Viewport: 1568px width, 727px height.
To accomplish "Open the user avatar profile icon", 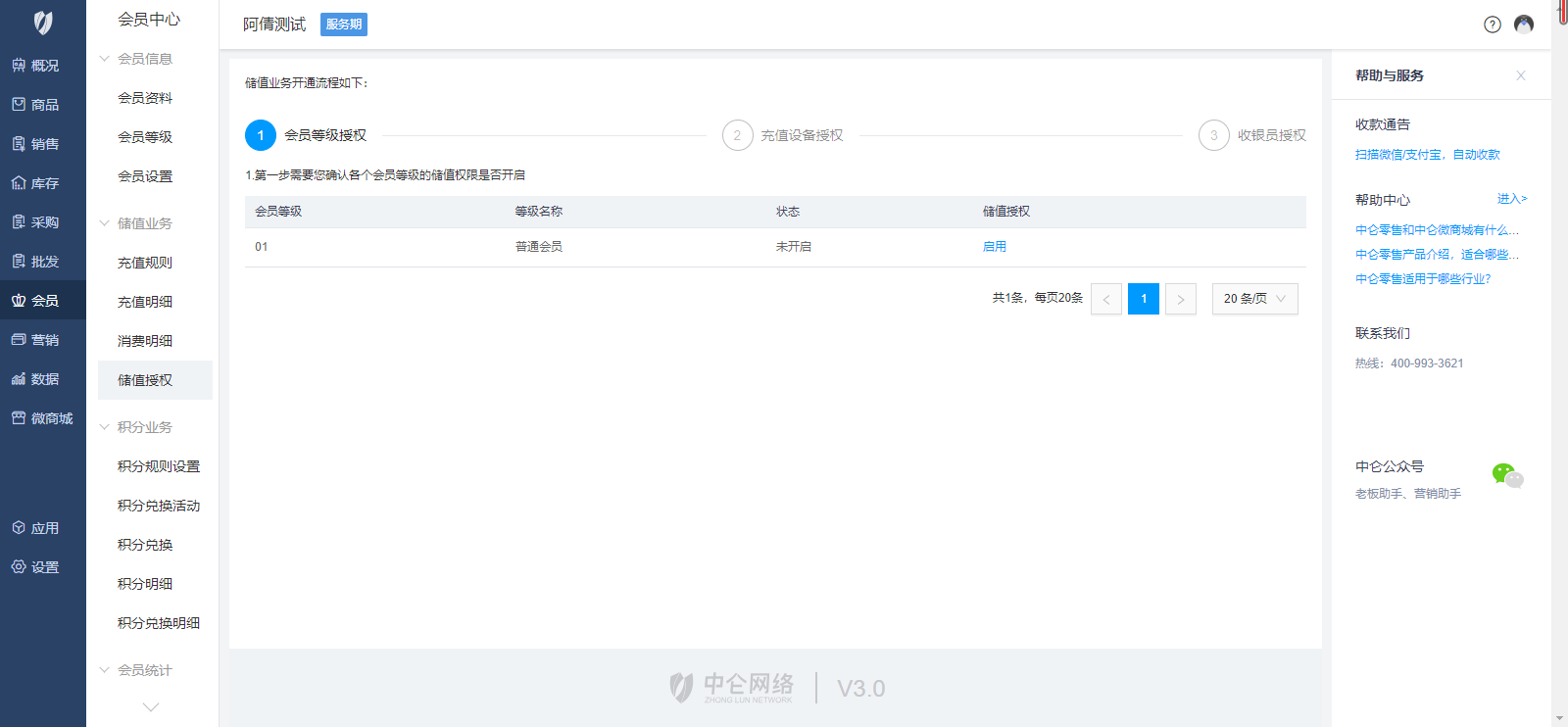I will click(1523, 24).
